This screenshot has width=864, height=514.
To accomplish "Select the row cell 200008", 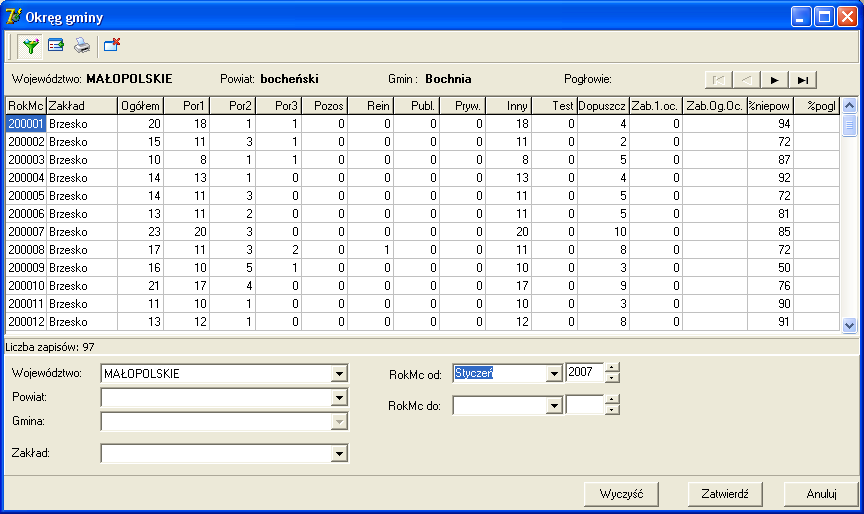I will pyautogui.click(x=25, y=250).
